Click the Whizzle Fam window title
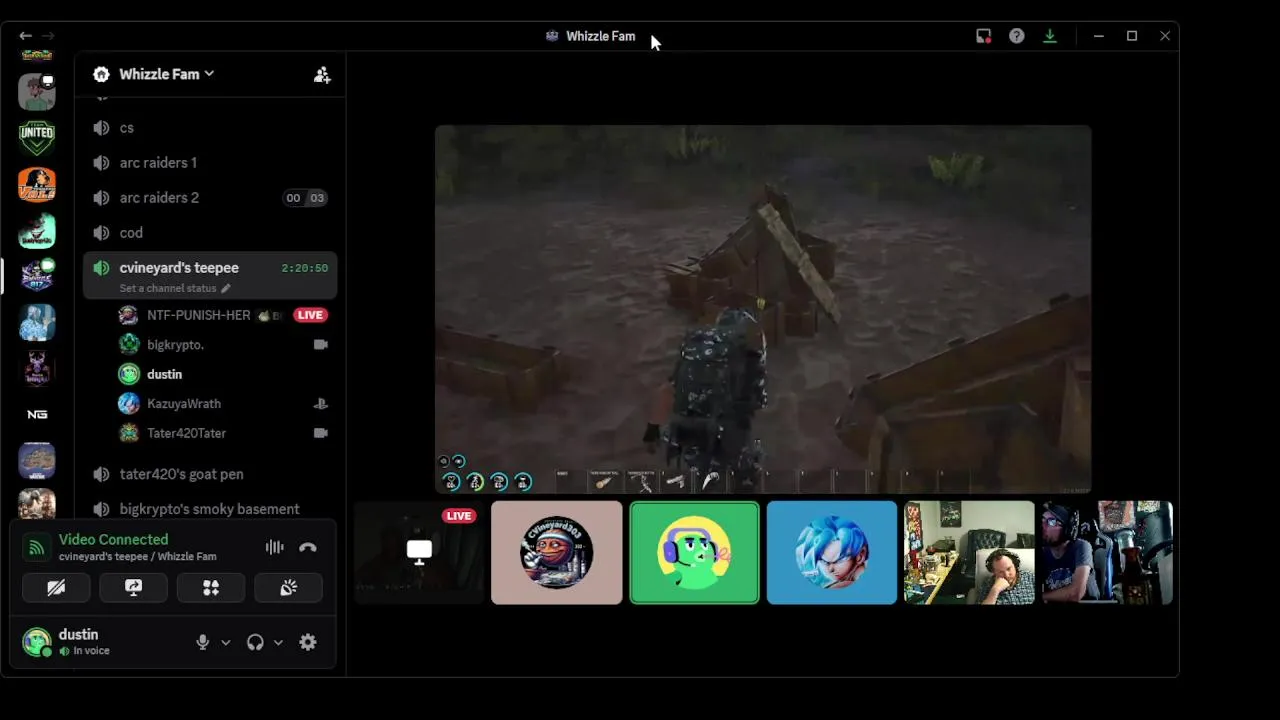 click(600, 36)
